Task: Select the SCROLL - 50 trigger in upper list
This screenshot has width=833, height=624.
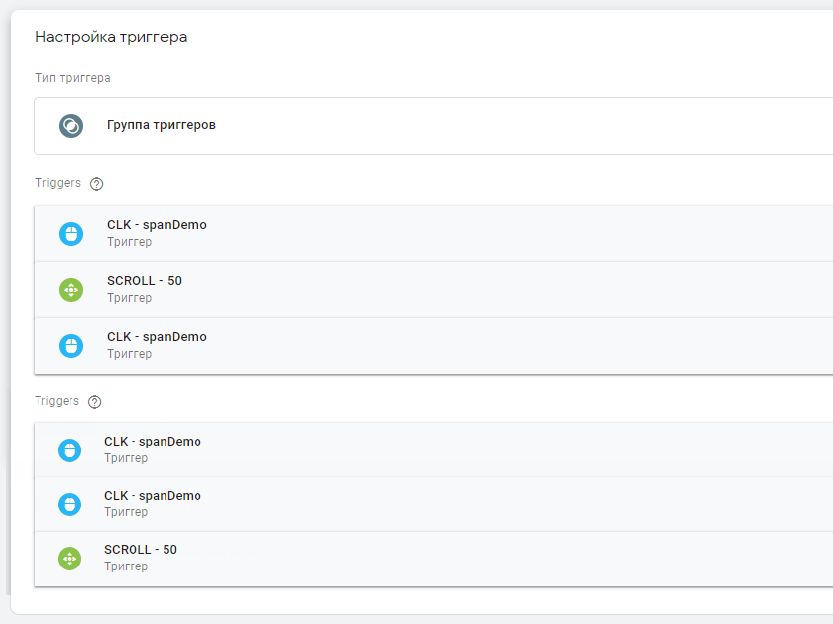Action: [144, 281]
